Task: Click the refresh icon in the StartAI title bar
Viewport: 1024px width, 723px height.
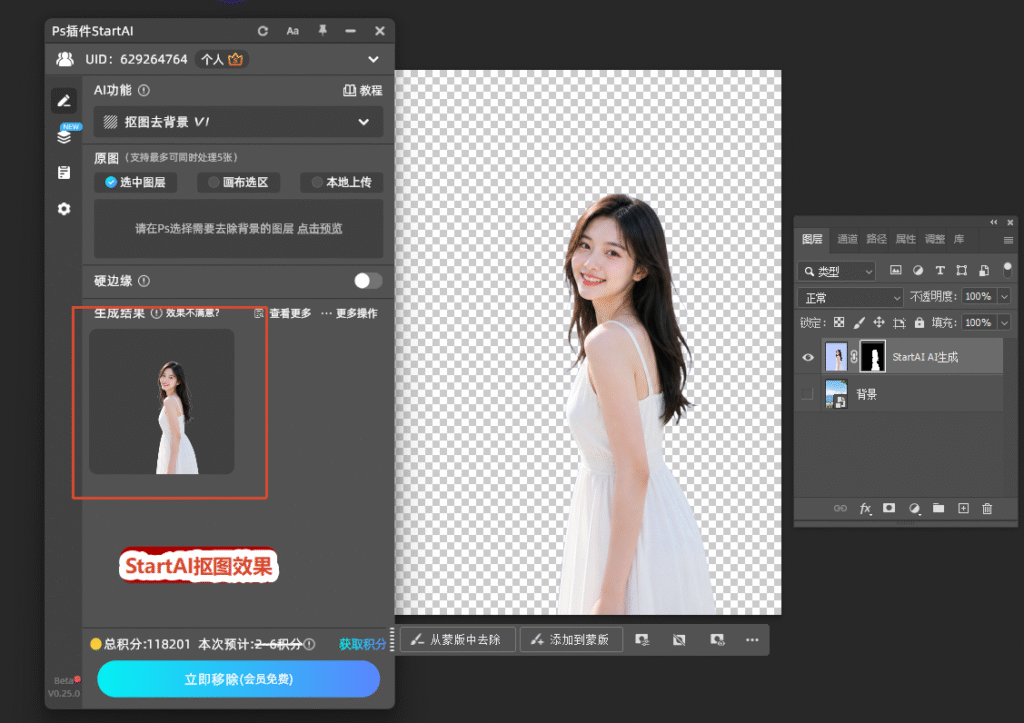Action: click(x=263, y=31)
